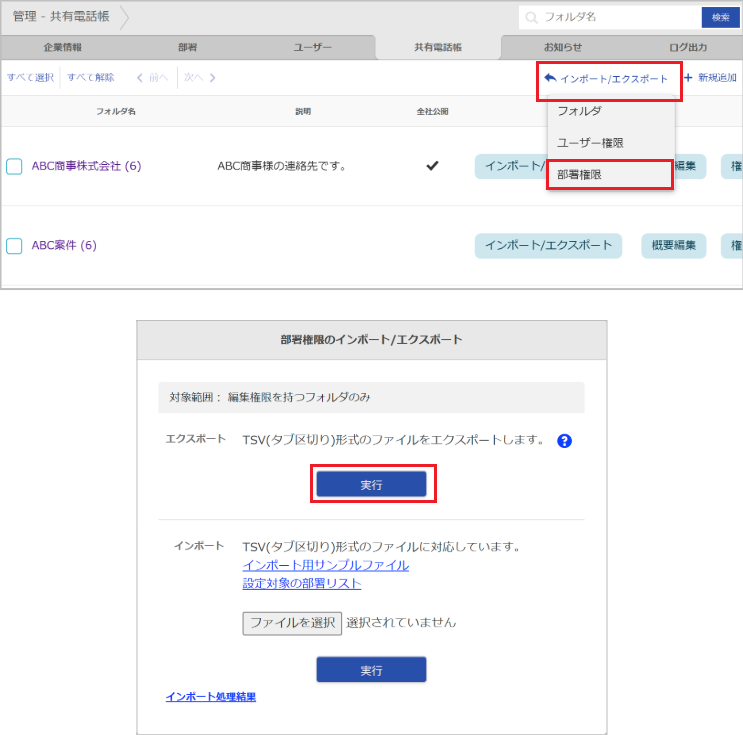Switch to the ログ出力 tab
Screen dimensions: 743x735
point(688,47)
